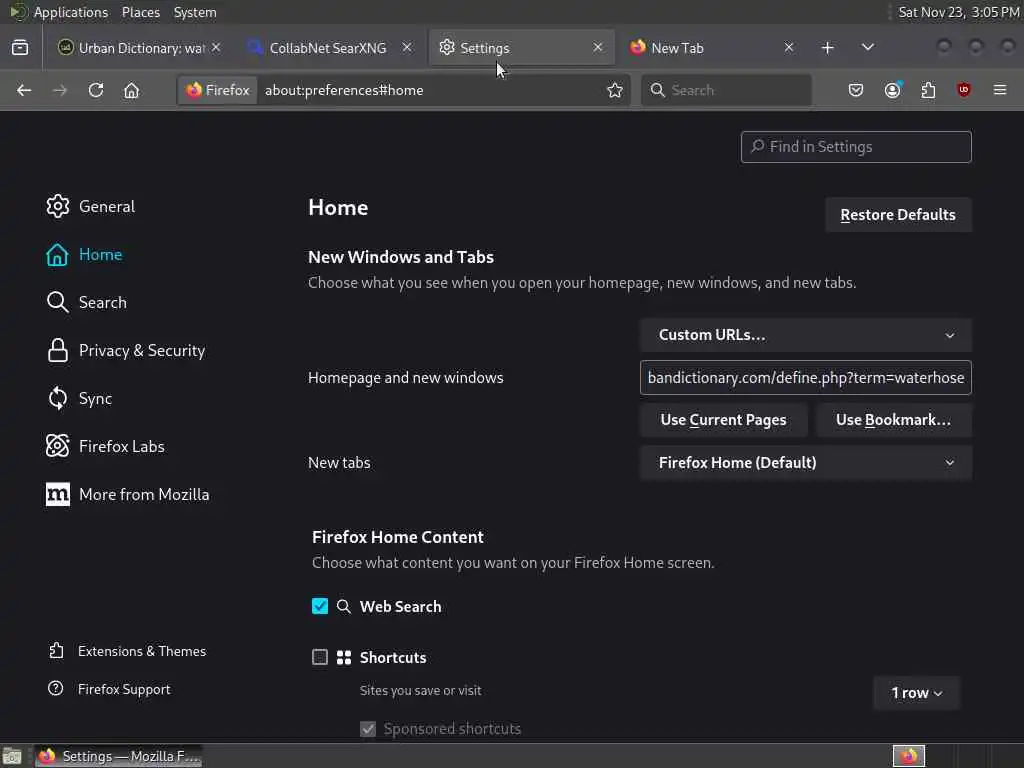List all tabs with the chevron
This screenshot has height=768, width=1024.
(x=867, y=47)
